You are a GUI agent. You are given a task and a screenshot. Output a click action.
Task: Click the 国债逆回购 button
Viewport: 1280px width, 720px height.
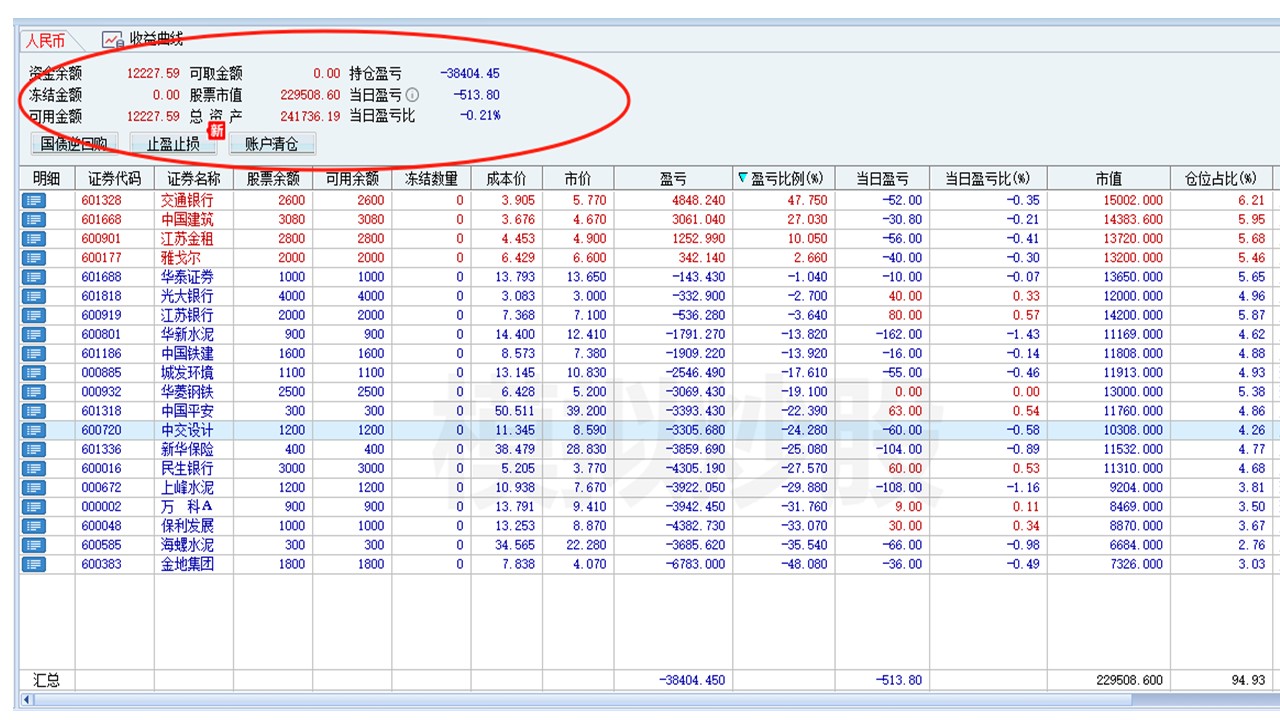tap(75, 144)
